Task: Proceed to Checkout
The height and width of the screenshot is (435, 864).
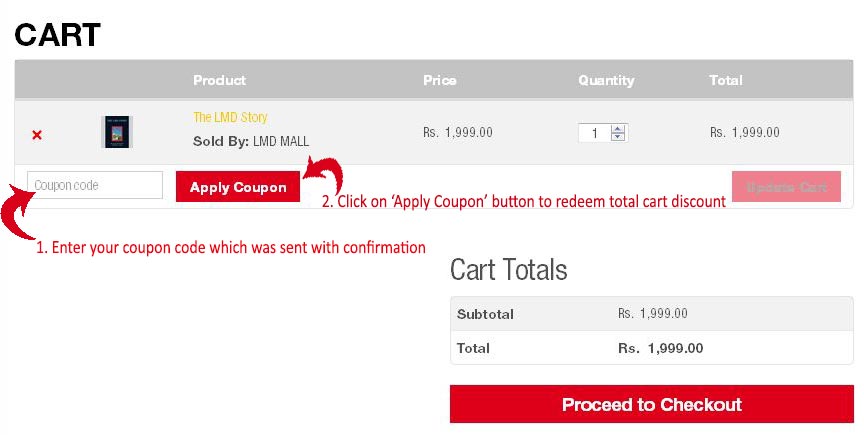Action: pos(652,405)
